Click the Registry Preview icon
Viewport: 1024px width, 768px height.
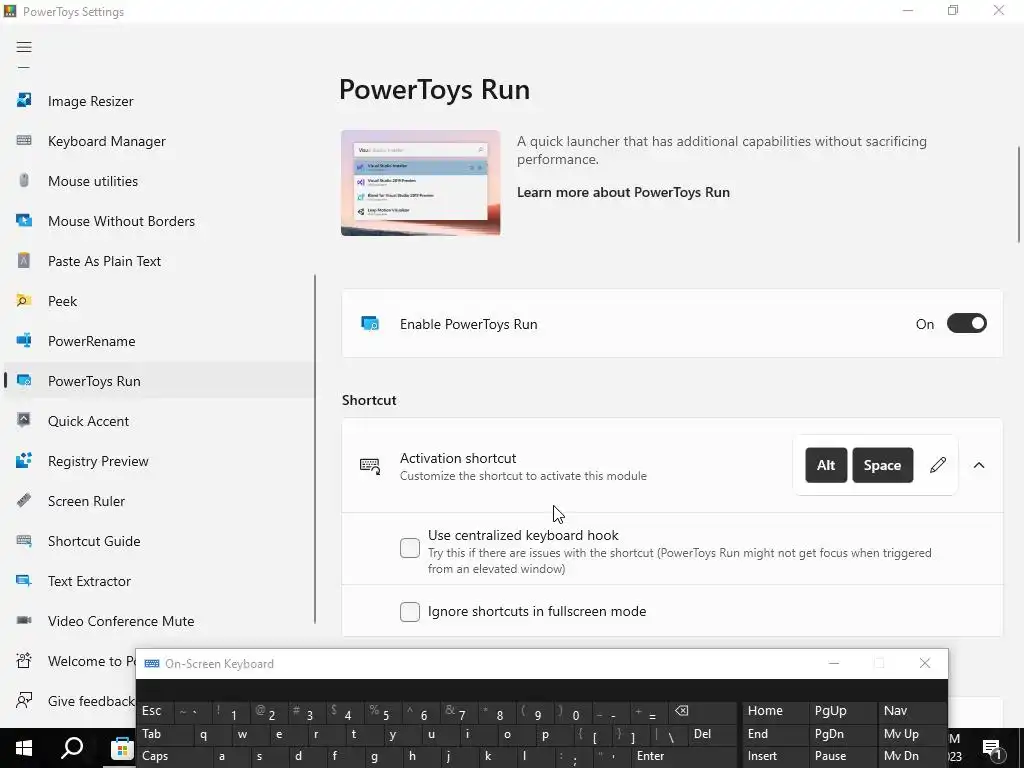coord(24,460)
